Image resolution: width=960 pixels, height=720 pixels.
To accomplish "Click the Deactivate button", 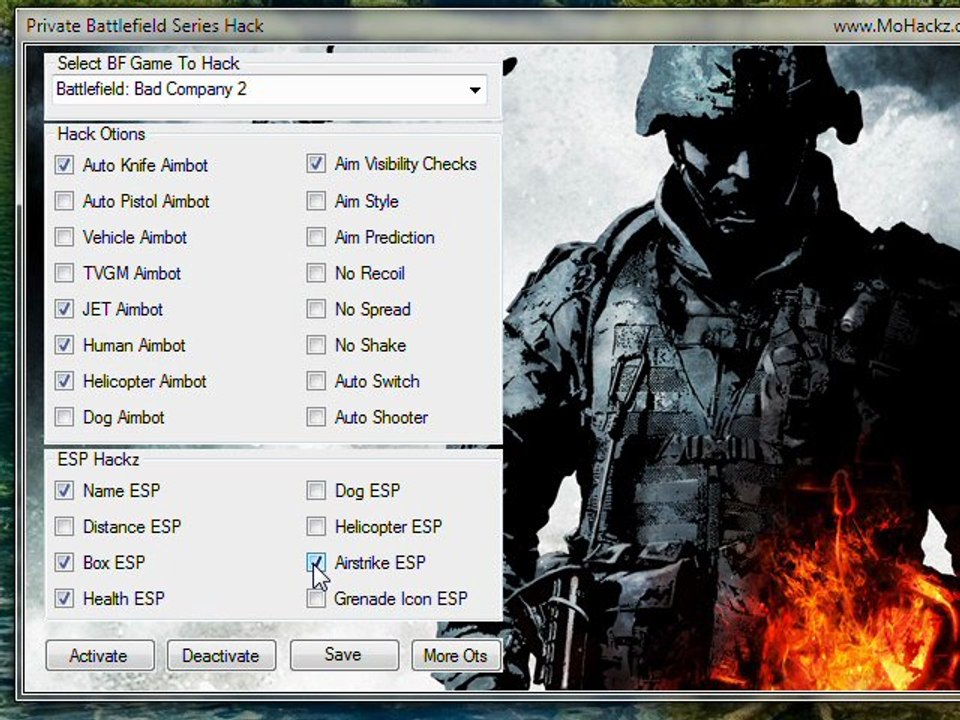I will [x=221, y=656].
